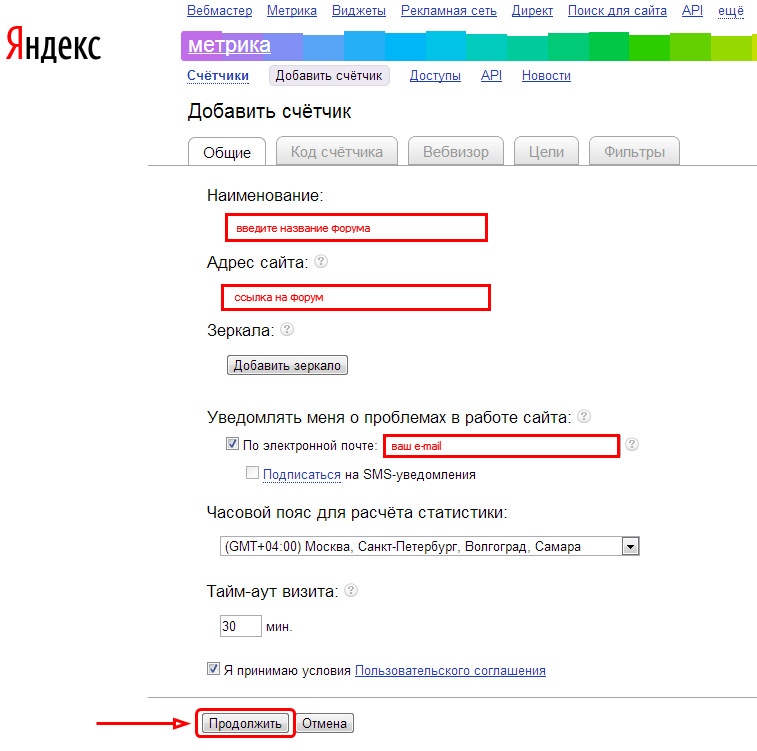757x751 pixels.
Task: Open the Вебмастер link in top navigation
Action: (x=220, y=11)
